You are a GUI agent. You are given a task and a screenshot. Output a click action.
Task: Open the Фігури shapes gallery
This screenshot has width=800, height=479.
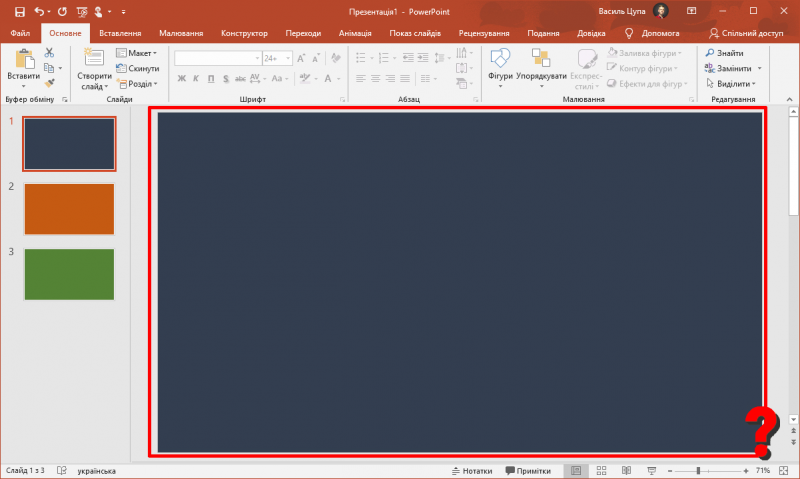coord(500,66)
